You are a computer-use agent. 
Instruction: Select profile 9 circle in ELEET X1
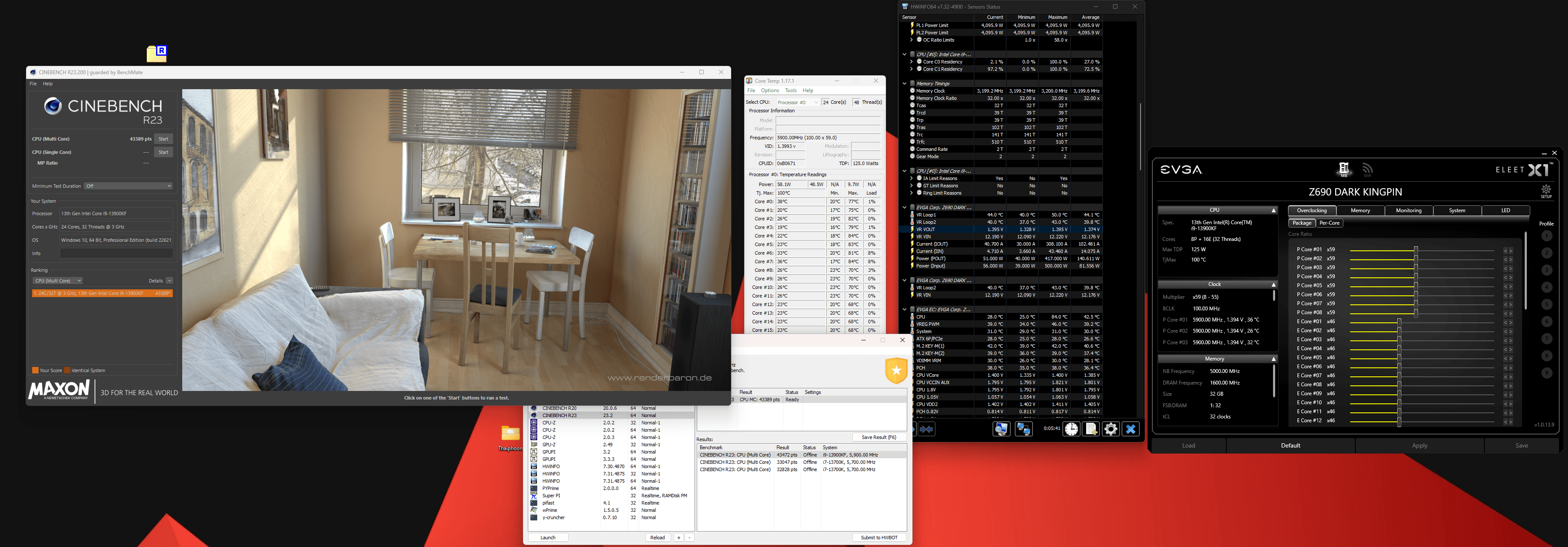(1547, 373)
